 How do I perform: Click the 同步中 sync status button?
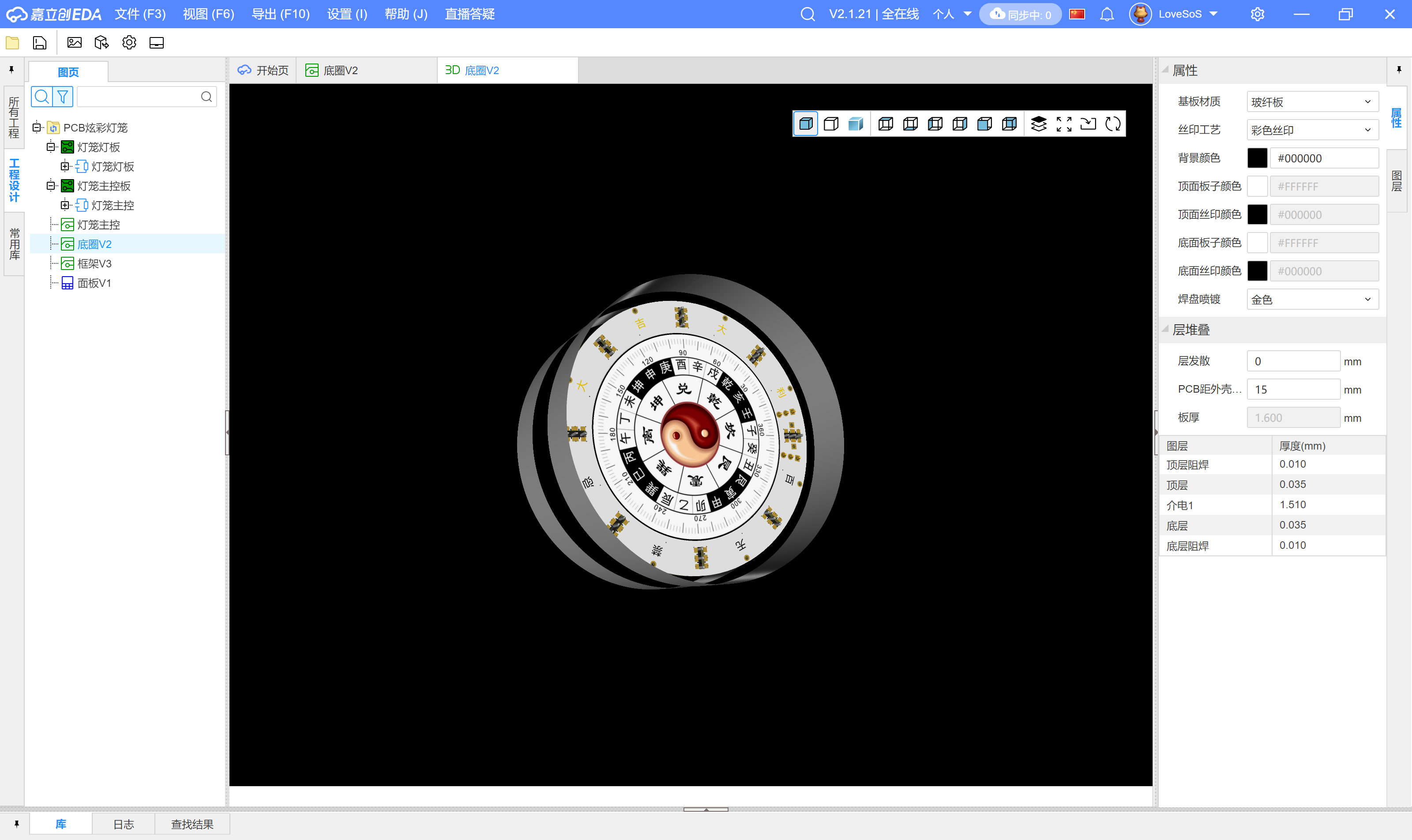click(1020, 14)
